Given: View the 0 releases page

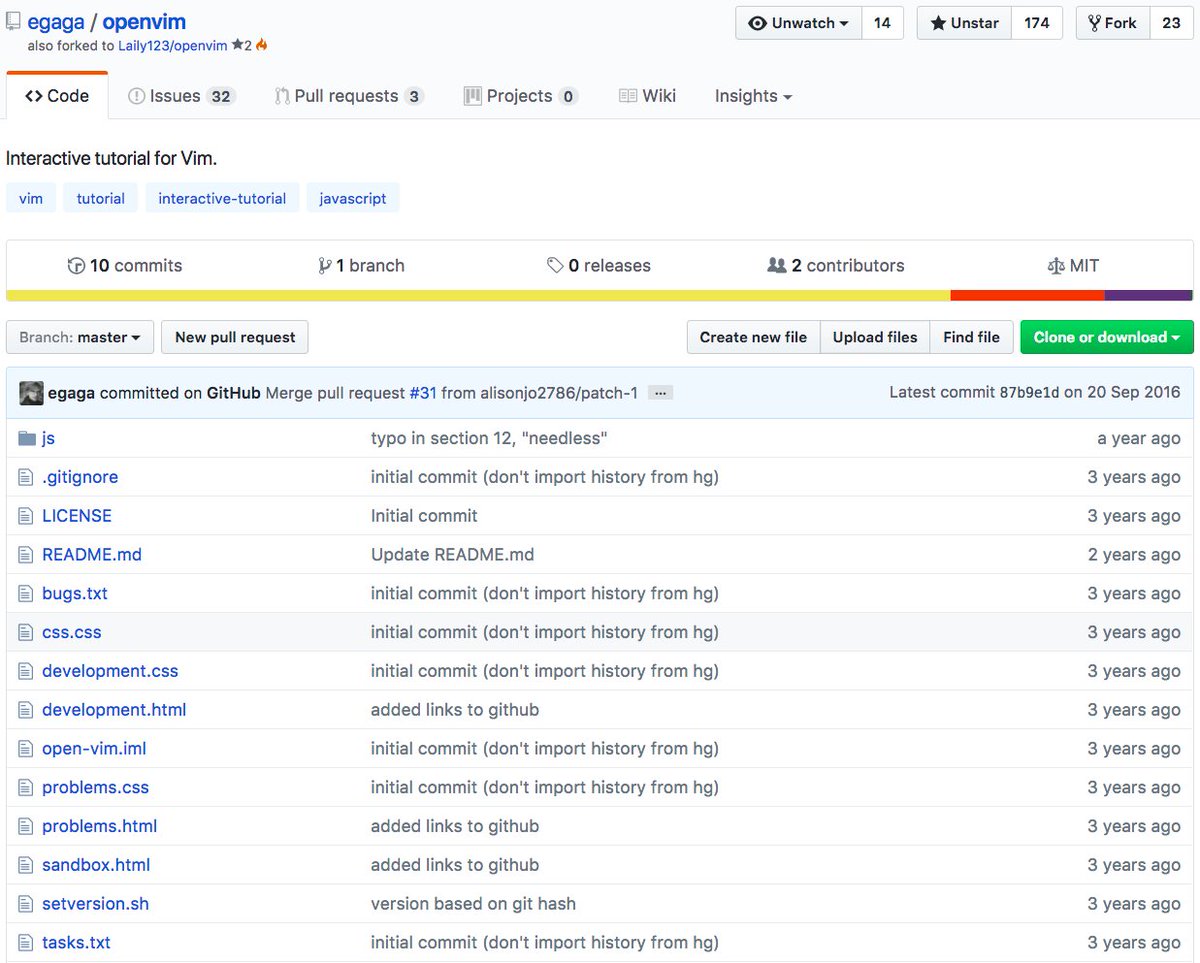Looking at the screenshot, I should coord(599,266).
